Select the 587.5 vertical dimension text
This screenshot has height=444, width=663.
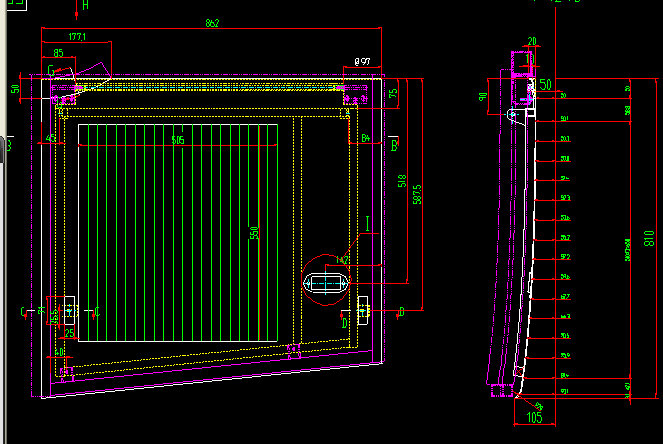(x=417, y=197)
